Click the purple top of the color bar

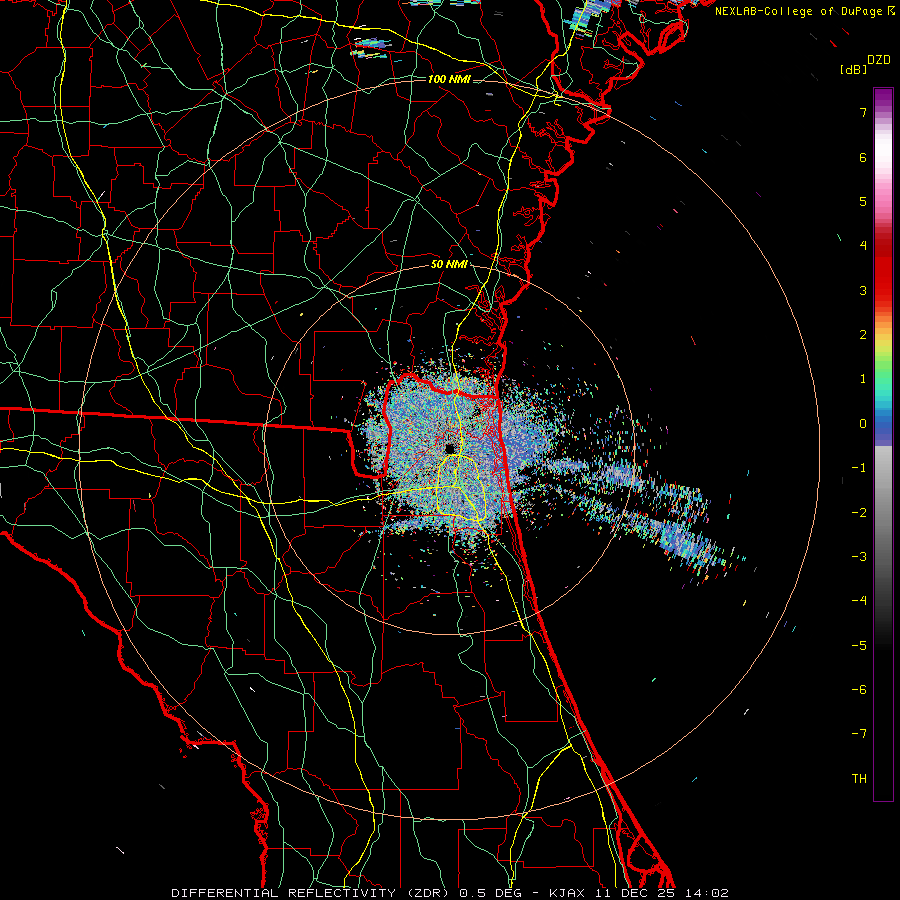(x=883, y=96)
